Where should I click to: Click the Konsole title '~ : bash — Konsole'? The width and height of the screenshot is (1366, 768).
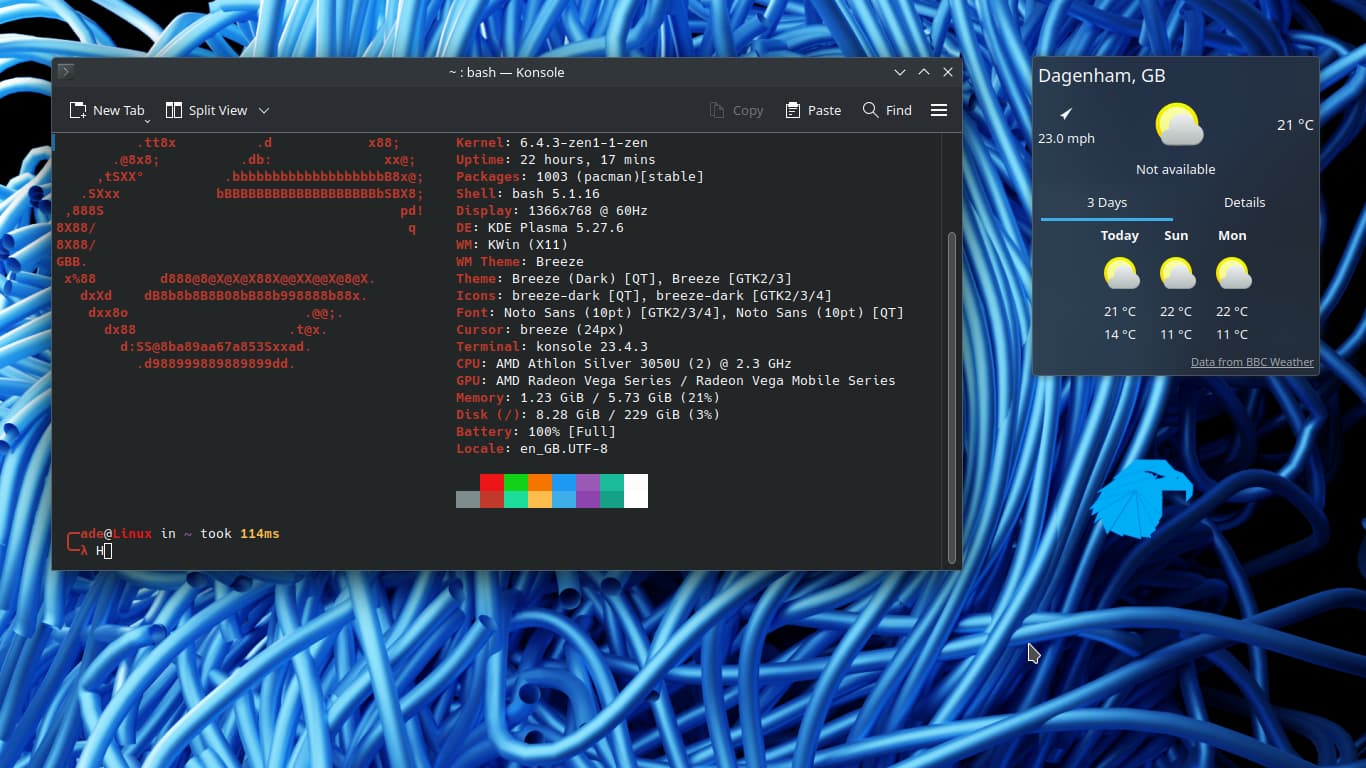coord(506,72)
